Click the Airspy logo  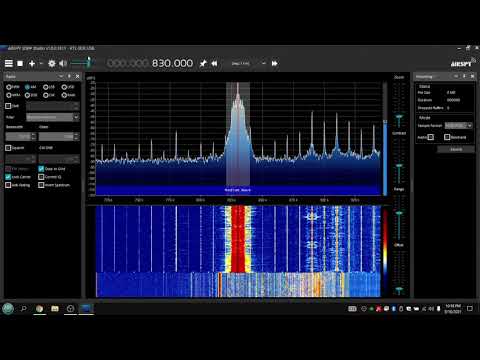coord(463,63)
